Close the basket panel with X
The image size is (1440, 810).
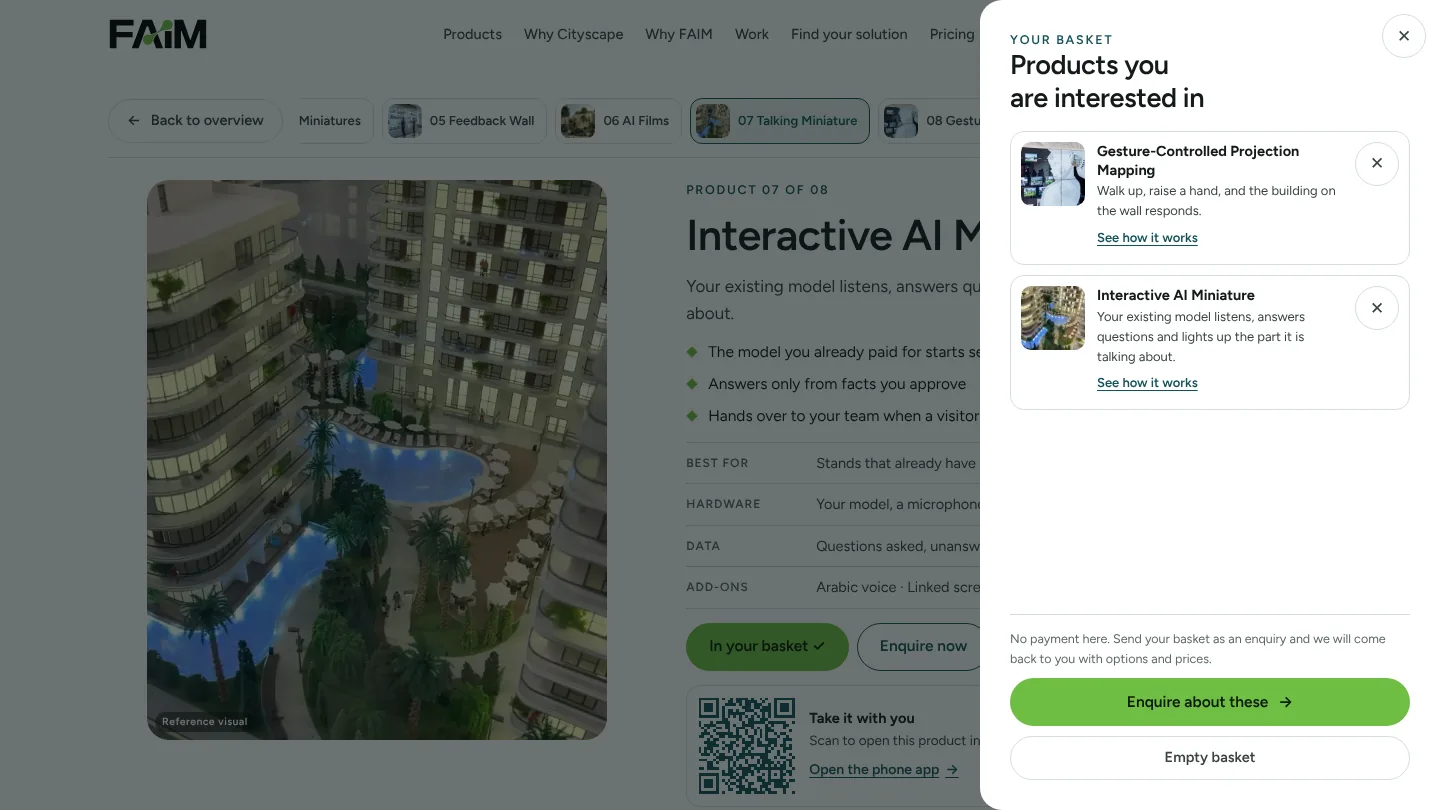[1403, 36]
